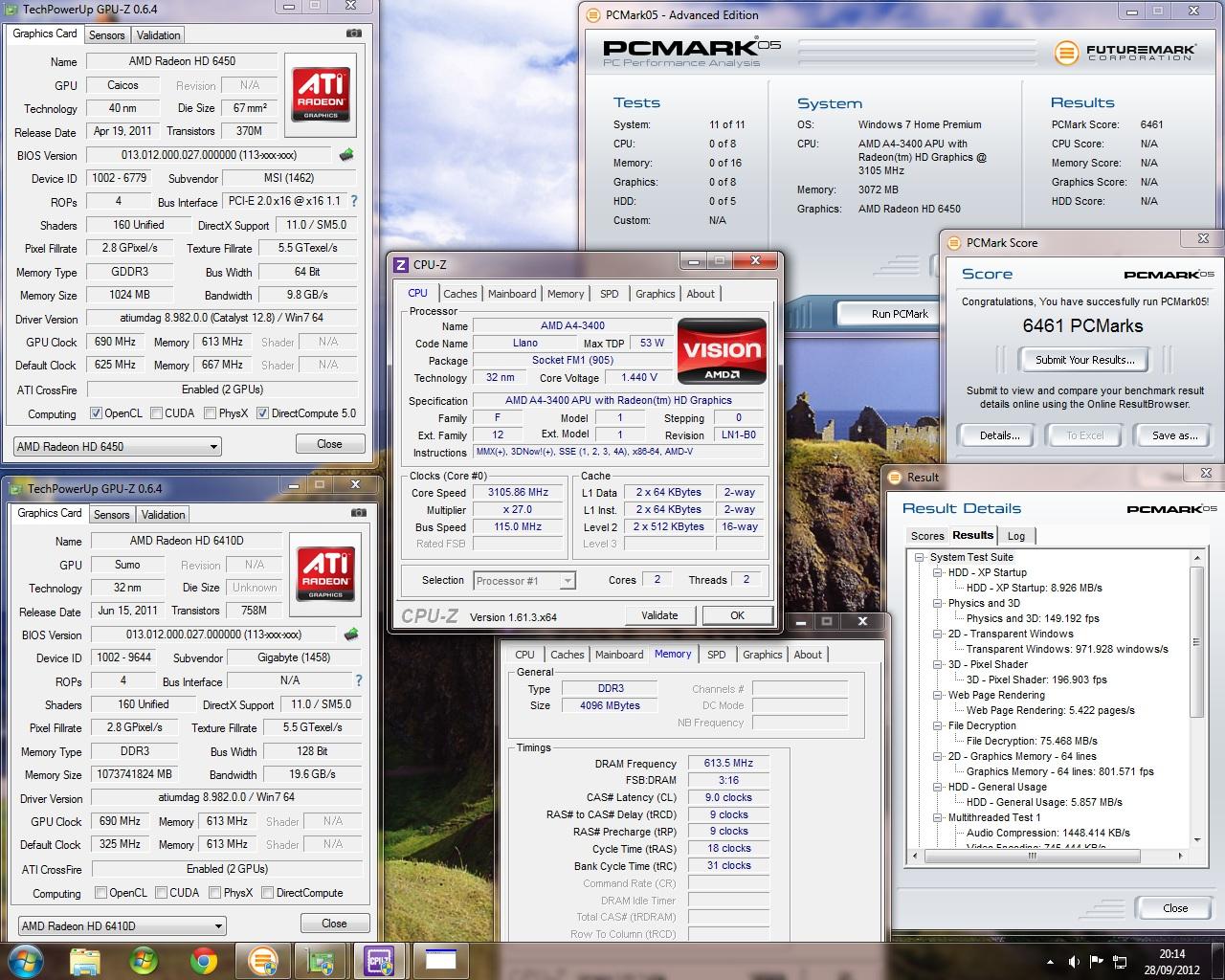The height and width of the screenshot is (980, 1225).
Task: Select File Decryption: 75.468 MB/s result row
Action: [1032, 741]
